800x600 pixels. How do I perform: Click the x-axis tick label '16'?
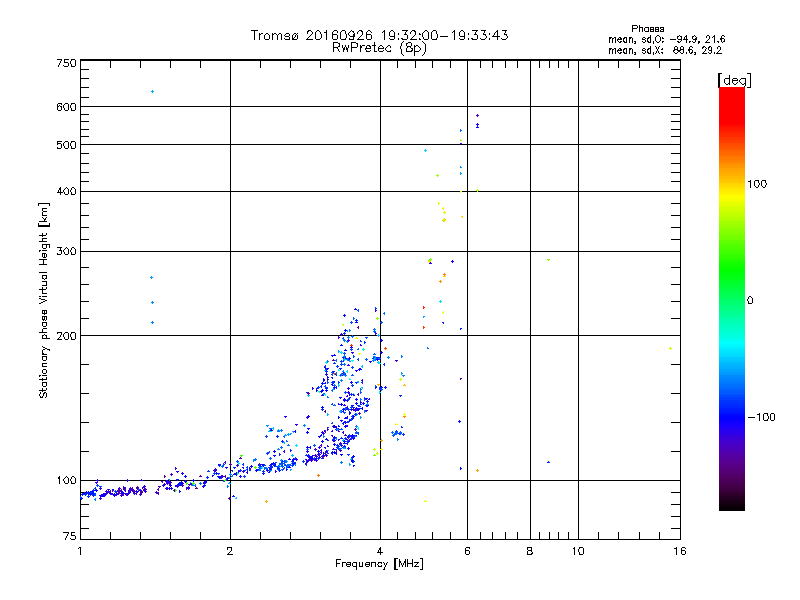click(680, 551)
